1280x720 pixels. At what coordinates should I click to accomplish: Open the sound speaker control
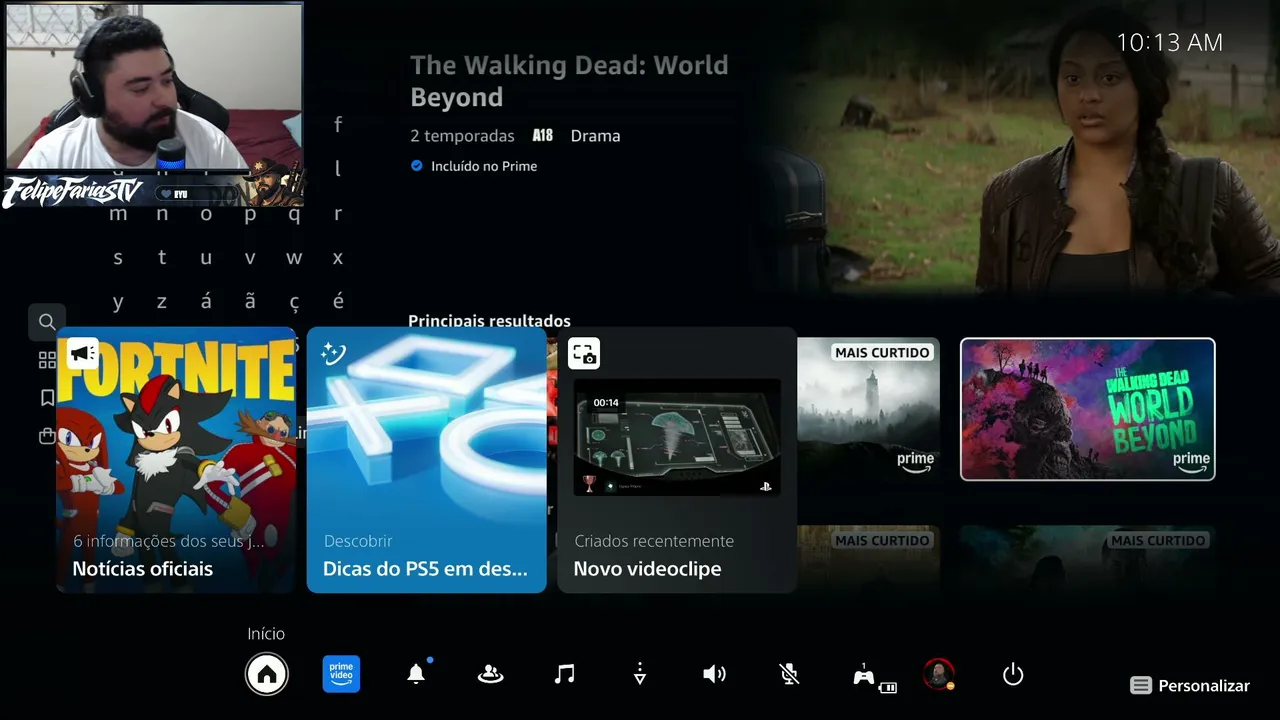point(714,675)
